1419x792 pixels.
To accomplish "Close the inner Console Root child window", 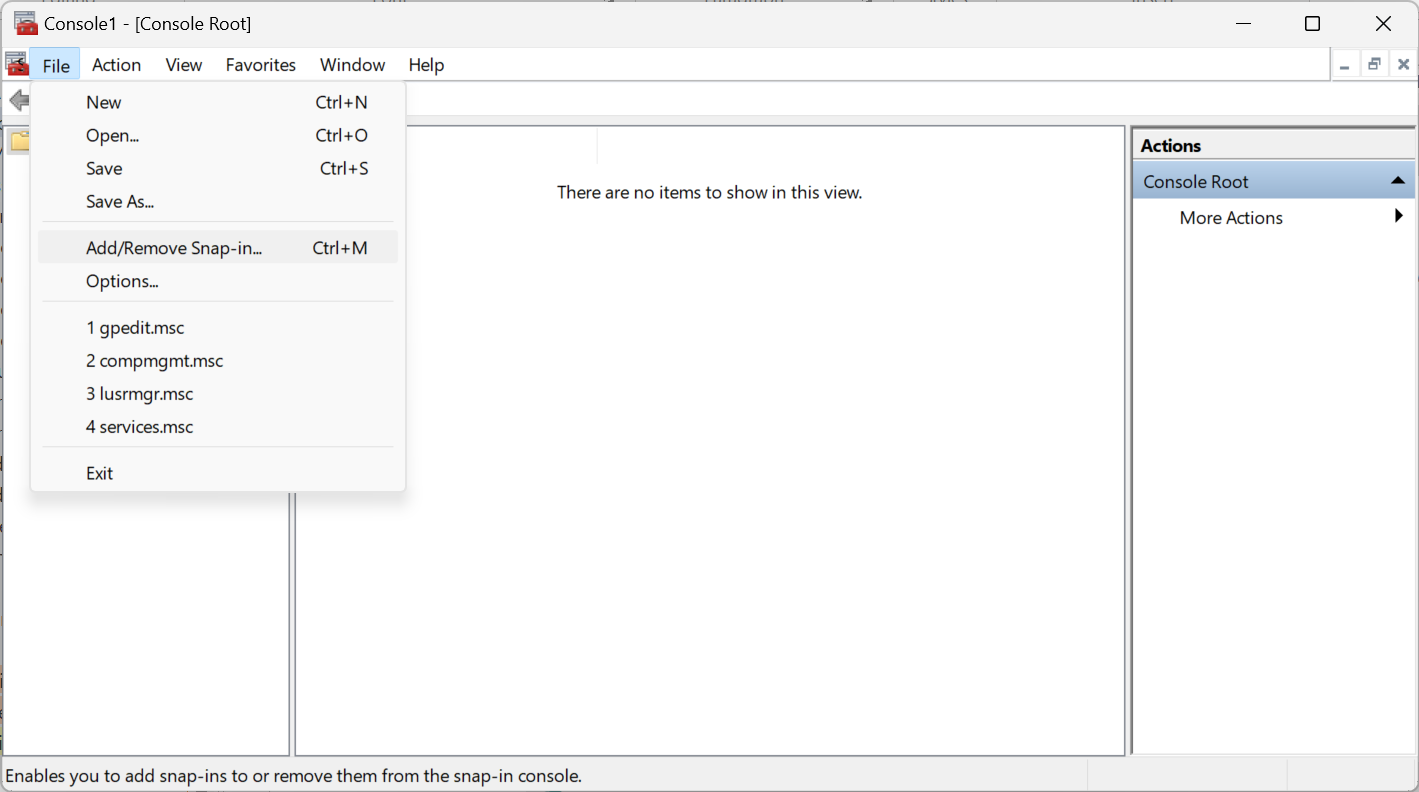I will click(x=1403, y=65).
